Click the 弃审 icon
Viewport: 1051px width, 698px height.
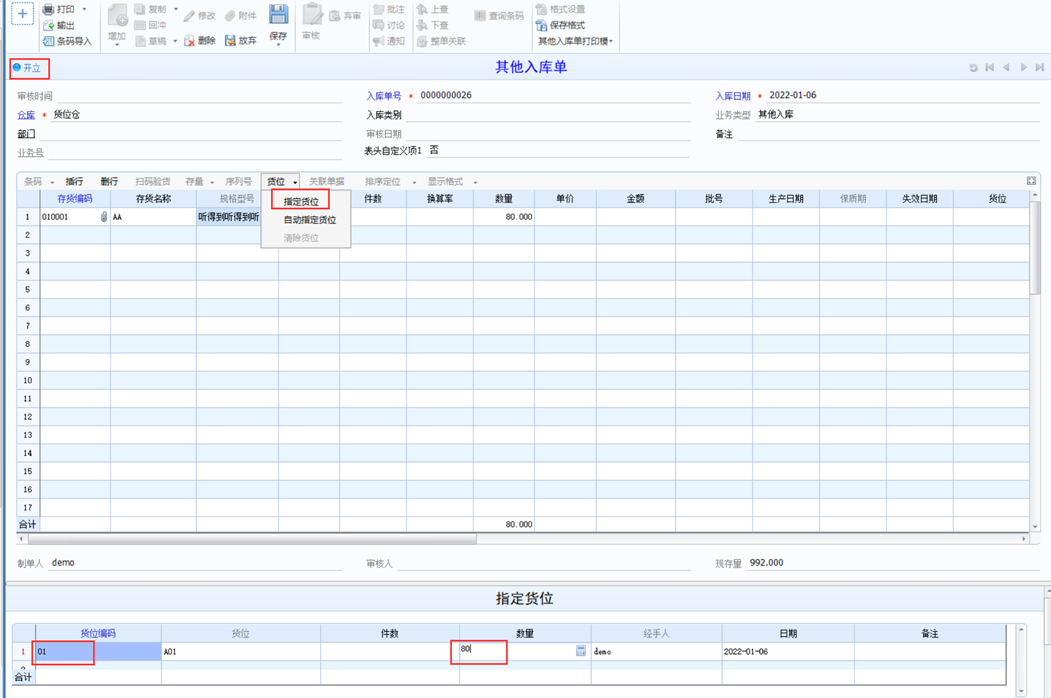click(x=335, y=15)
